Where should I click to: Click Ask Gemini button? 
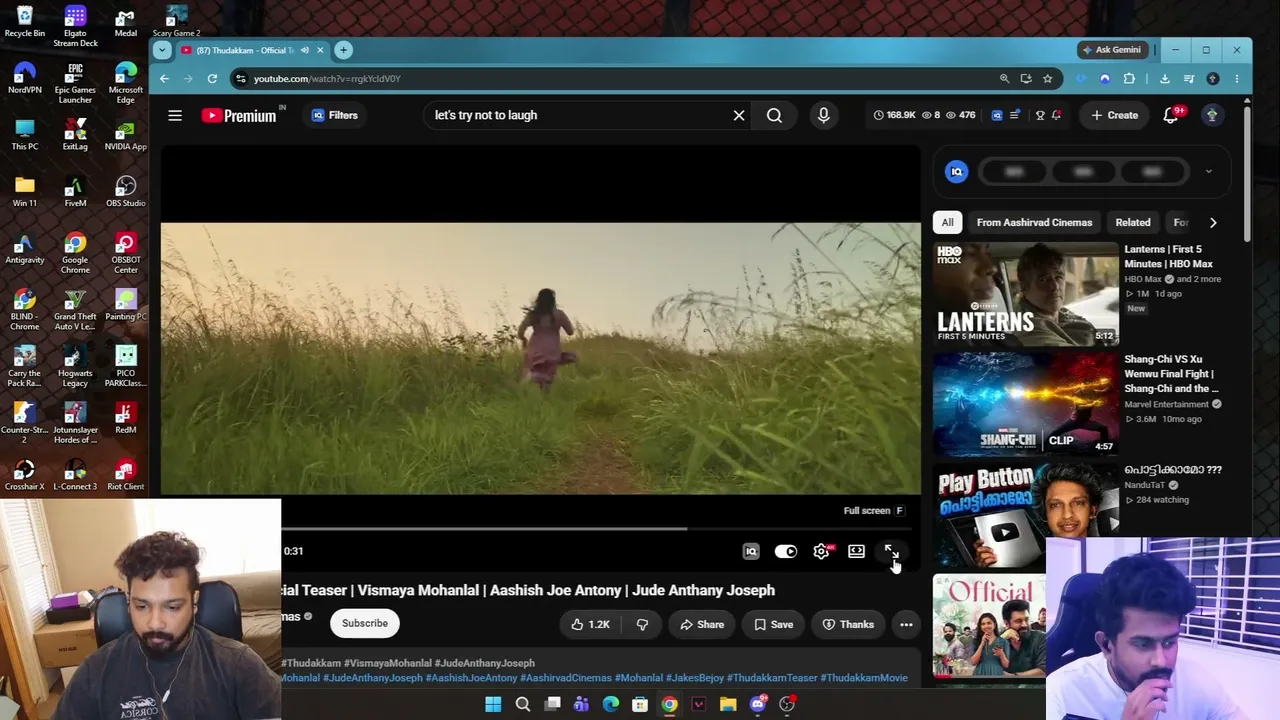click(1111, 50)
